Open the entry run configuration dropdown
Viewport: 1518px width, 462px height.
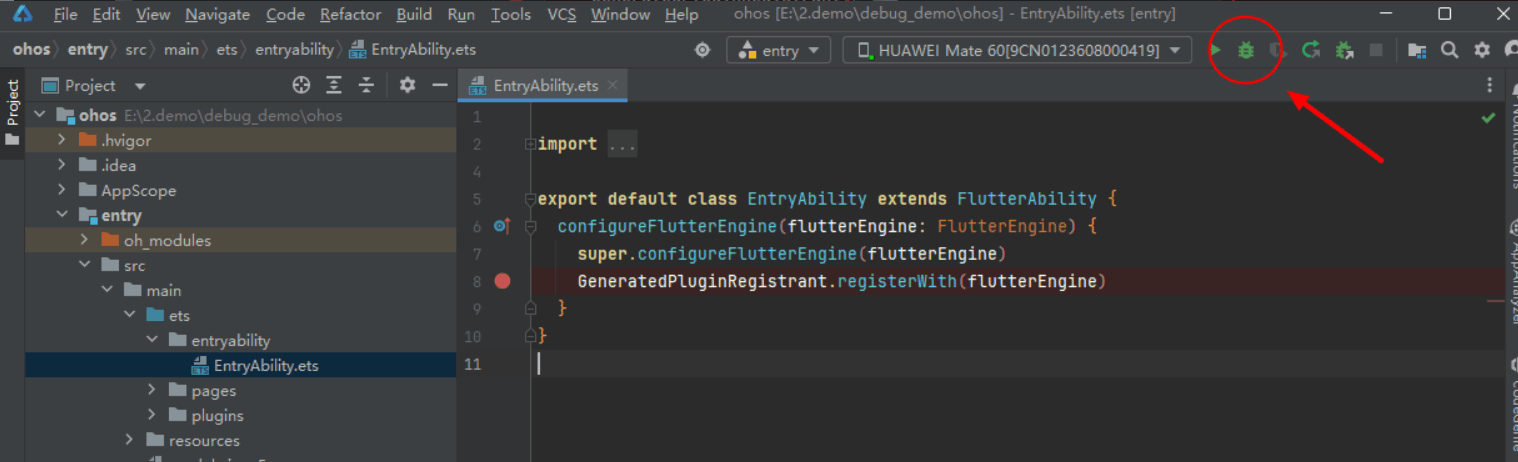click(x=779, y=50)
